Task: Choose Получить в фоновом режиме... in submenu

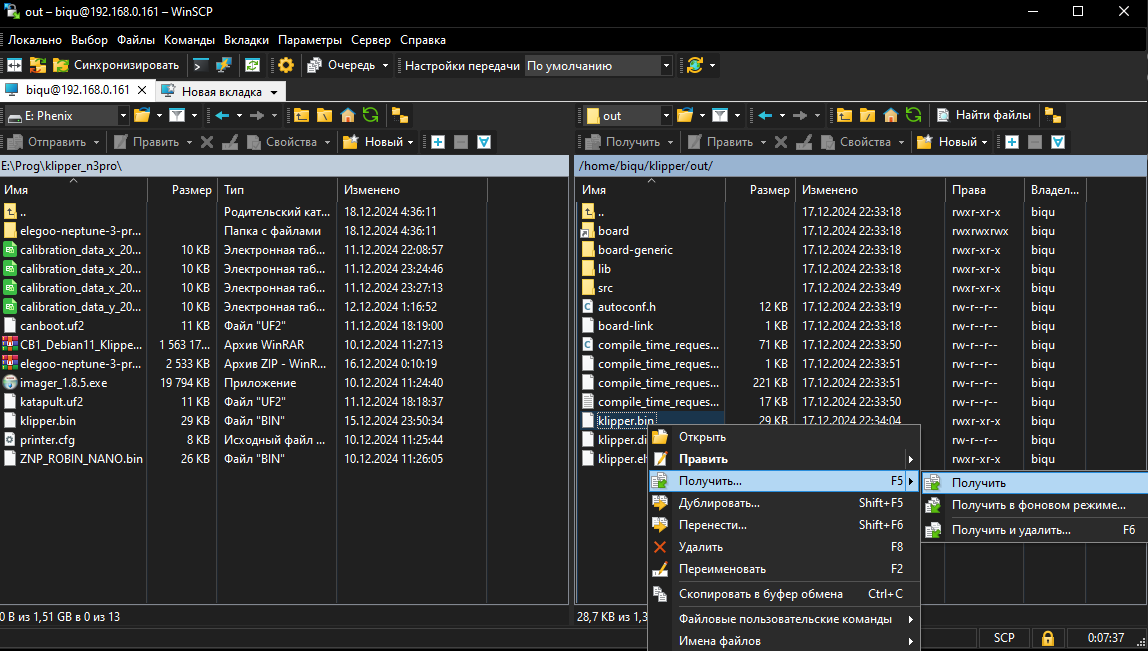Action: point(1035,505)
